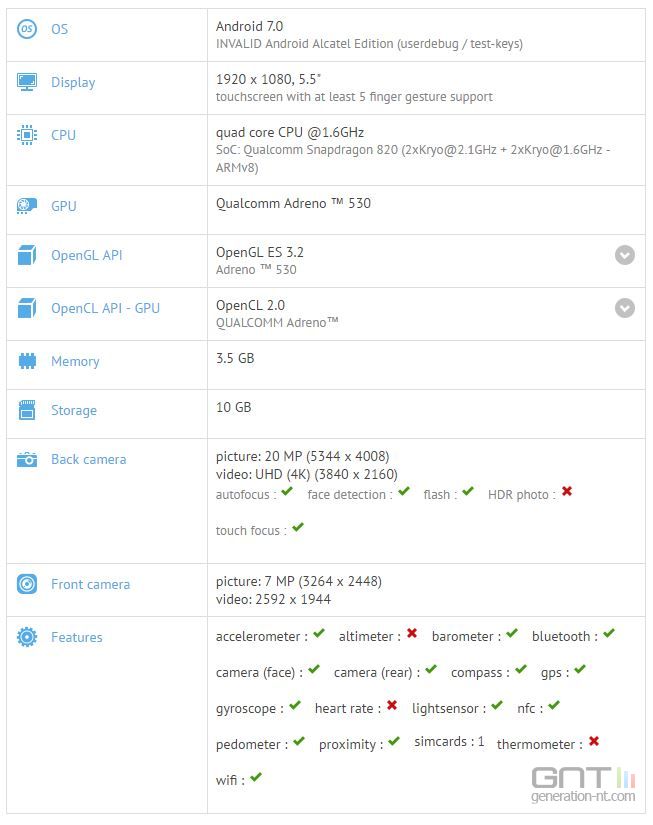Expand the OpenCL 2.0 details arrow
Screen dimensions: 653x825
(625, 308)
